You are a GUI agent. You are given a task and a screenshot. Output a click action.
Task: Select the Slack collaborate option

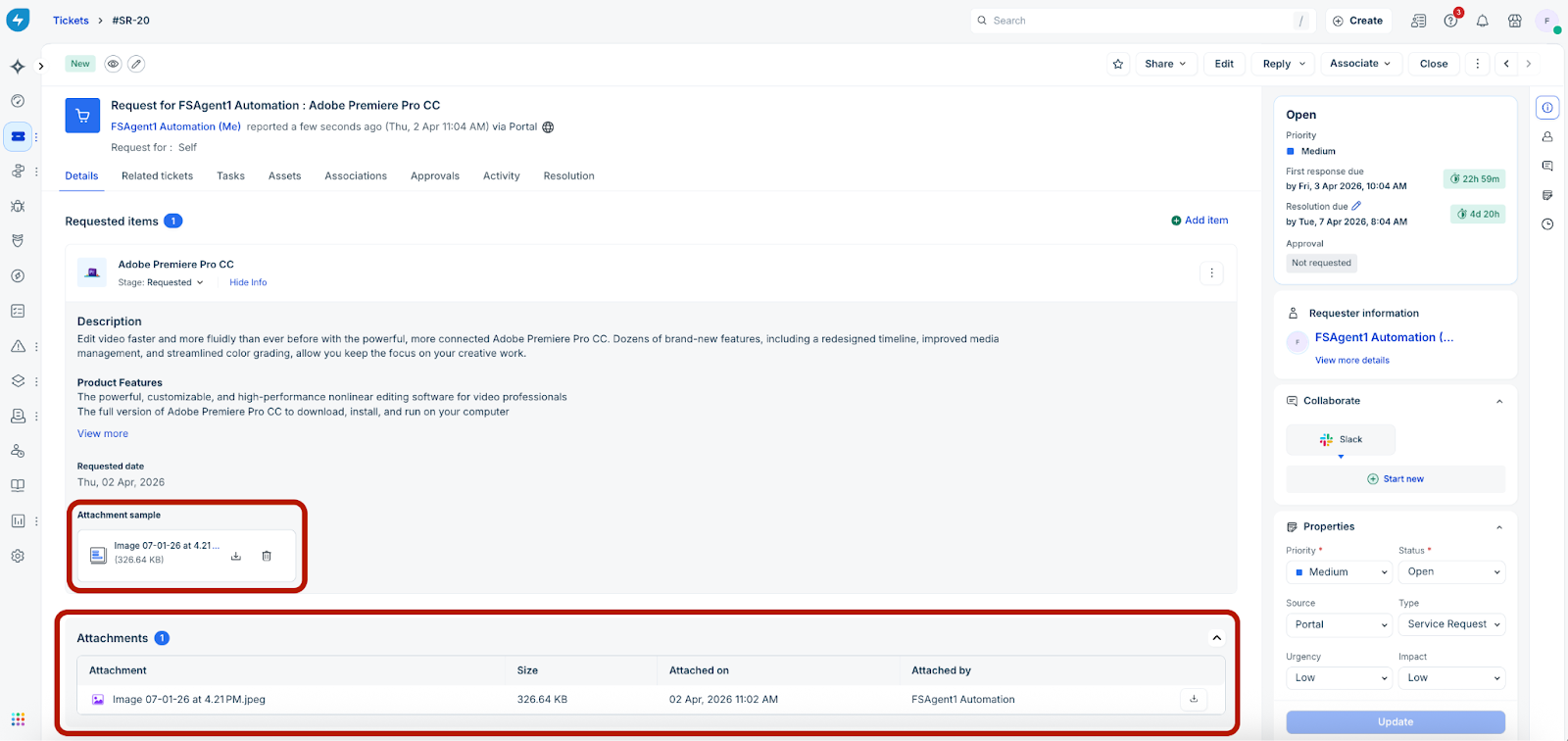[x=1341, y=440]
